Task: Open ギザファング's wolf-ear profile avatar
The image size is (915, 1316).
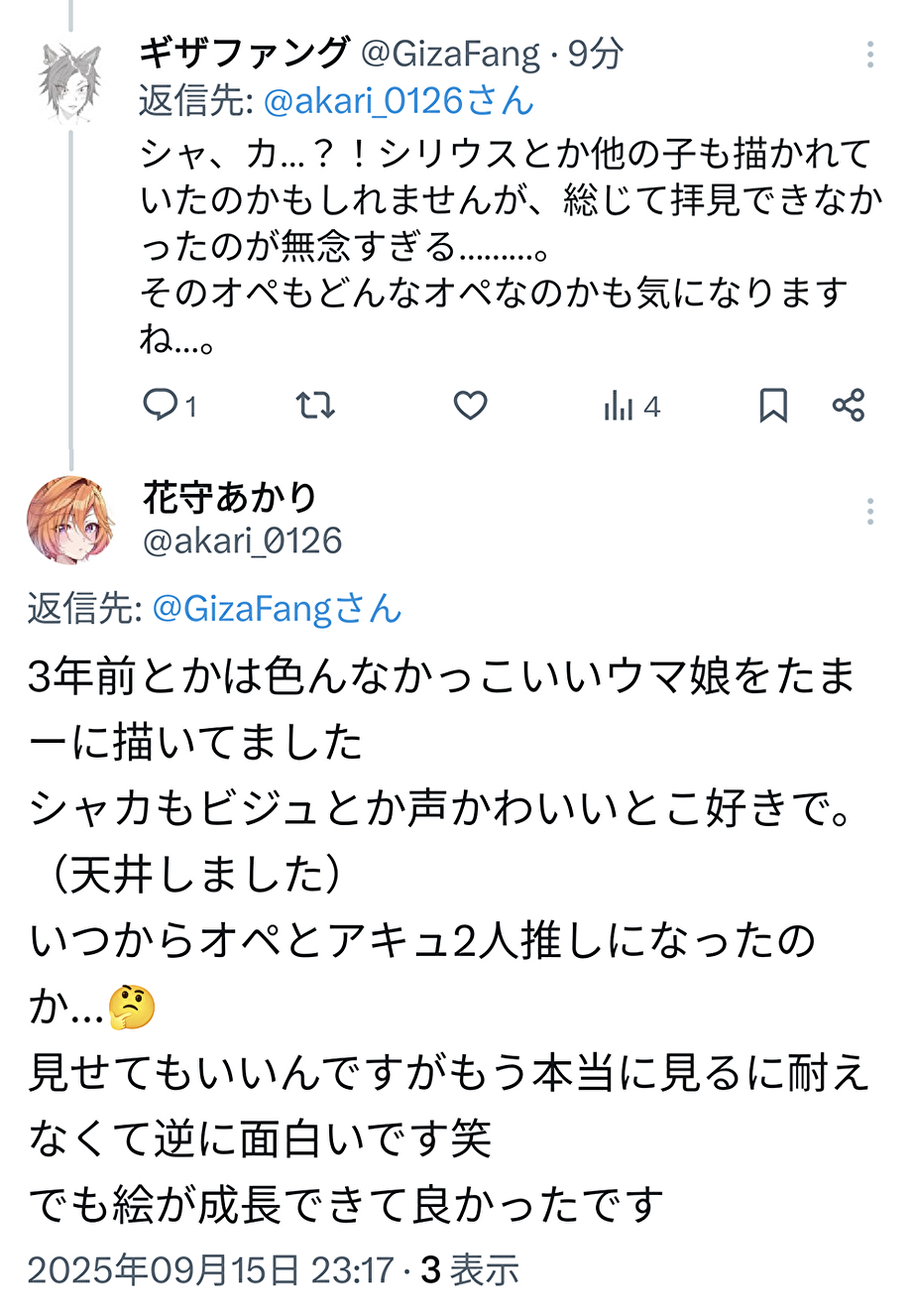Action: tap(70, 82)
